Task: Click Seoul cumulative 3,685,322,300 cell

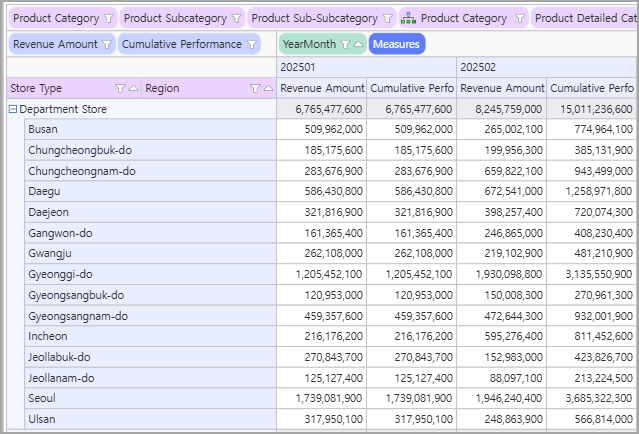Action: pos(591,398)
